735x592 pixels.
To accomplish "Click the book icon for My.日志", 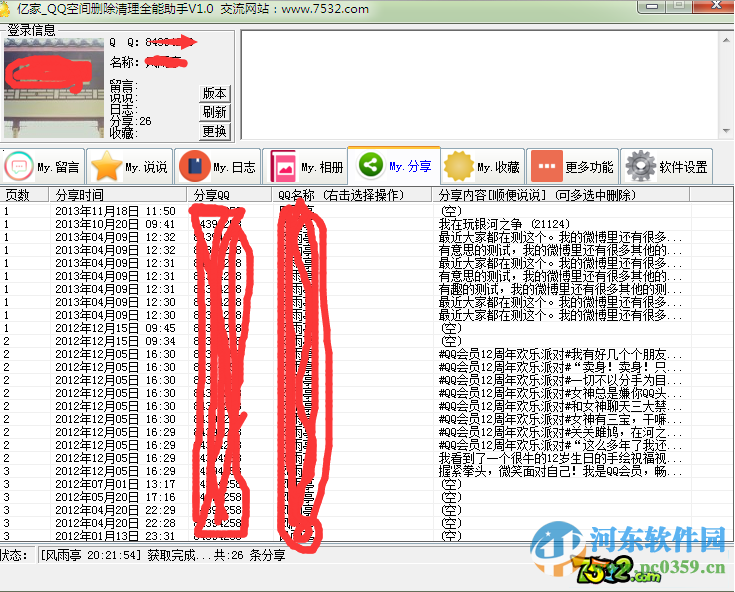I will tap(194, 166).
